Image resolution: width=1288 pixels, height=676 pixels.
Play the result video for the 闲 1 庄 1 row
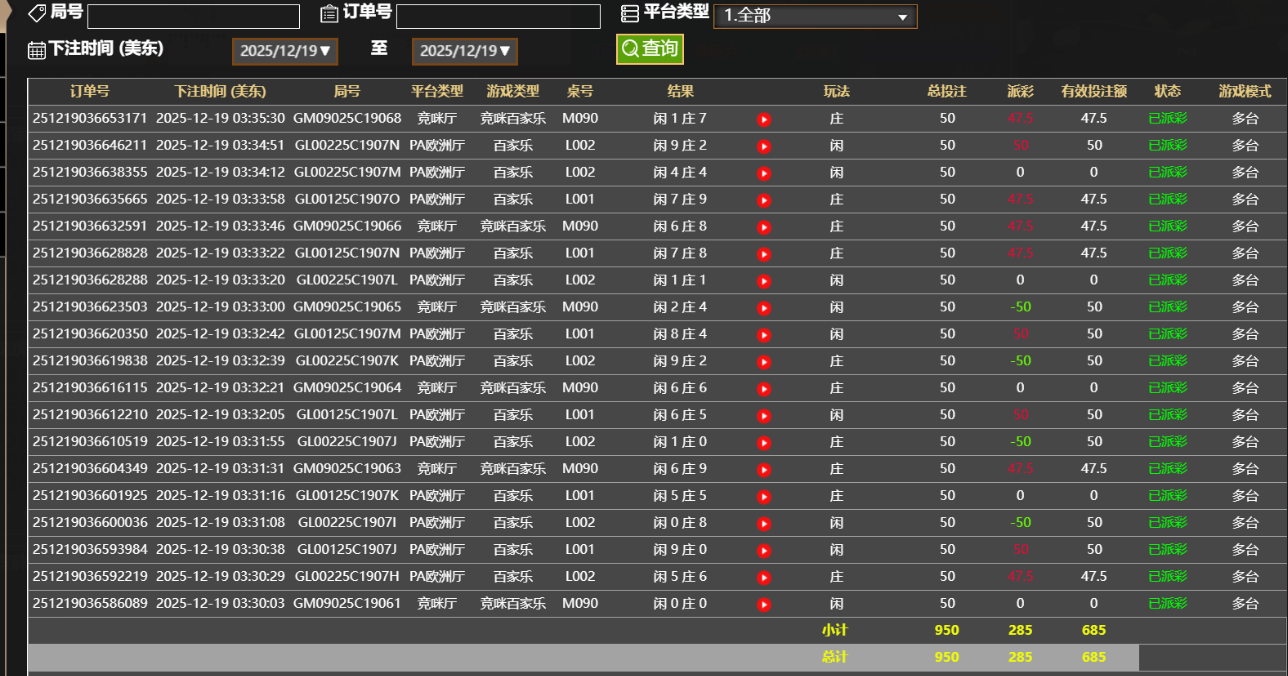point(764,280)
